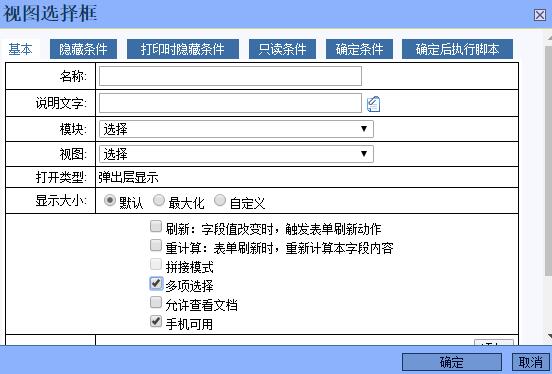Enable the 刷新 checkbox
This screenshot has width=552, height=374.
[x=156, y=226]
